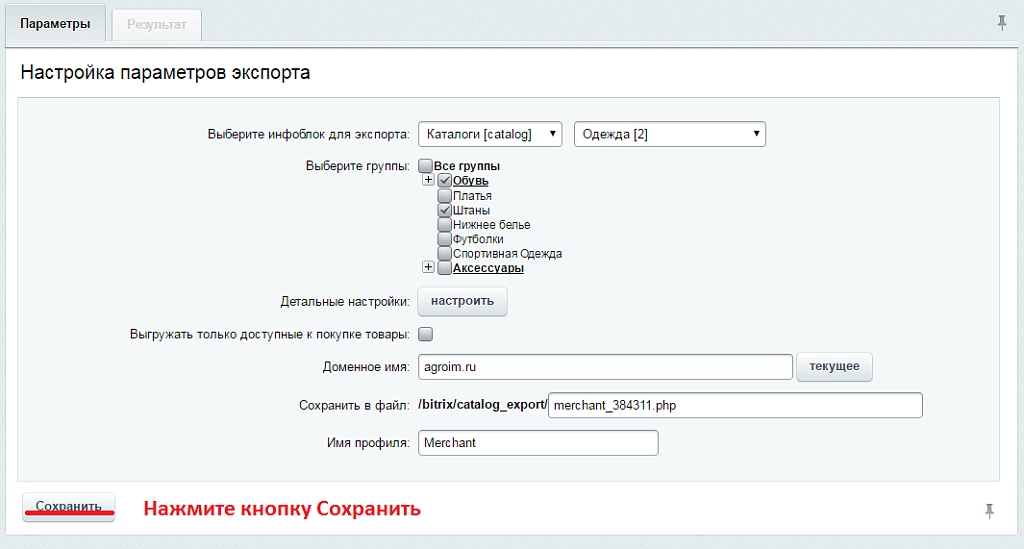Click the Сохранить button
1024x549 pixels.
(x=69, y=507)
